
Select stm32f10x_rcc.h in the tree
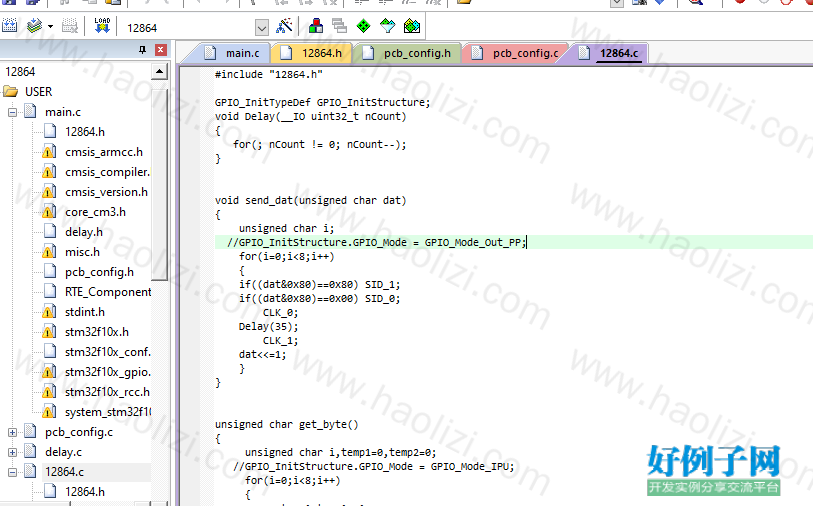tap(107, 392)
